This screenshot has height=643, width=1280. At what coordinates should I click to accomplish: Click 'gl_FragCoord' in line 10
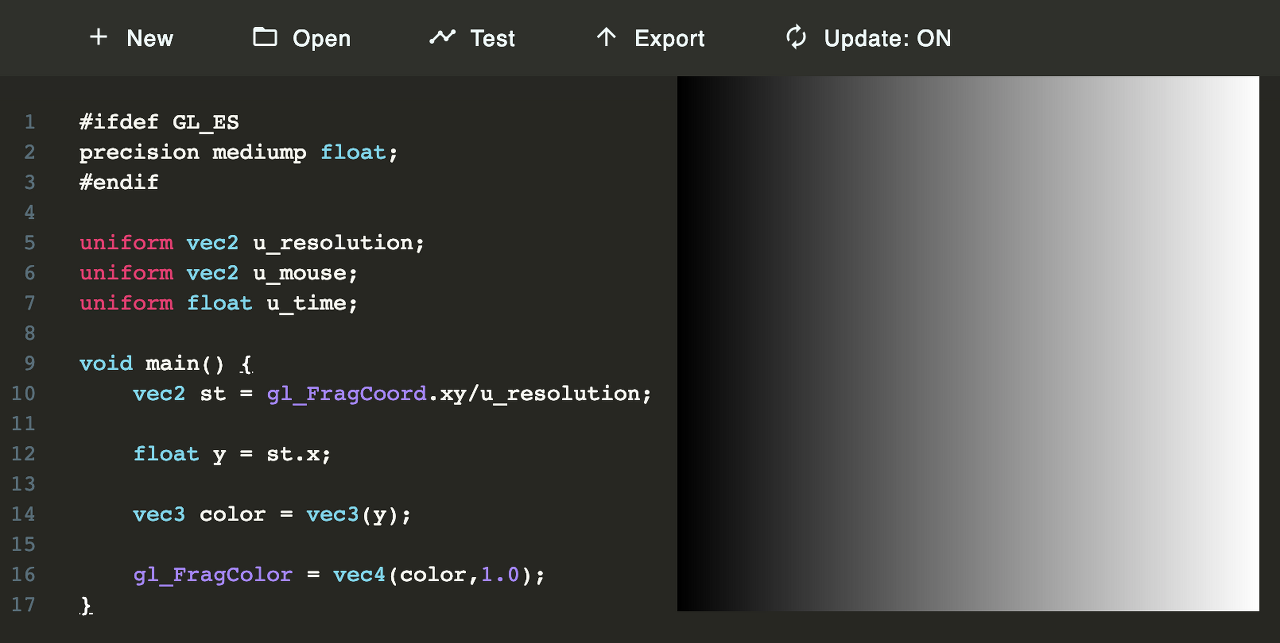pyautogui.click(x=347, y=394)
